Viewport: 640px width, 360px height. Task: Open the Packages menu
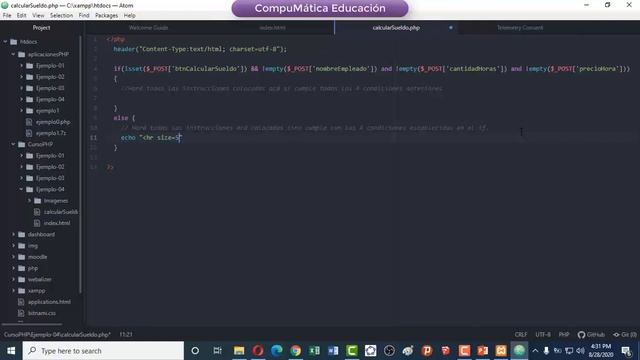tap(106, 16)
